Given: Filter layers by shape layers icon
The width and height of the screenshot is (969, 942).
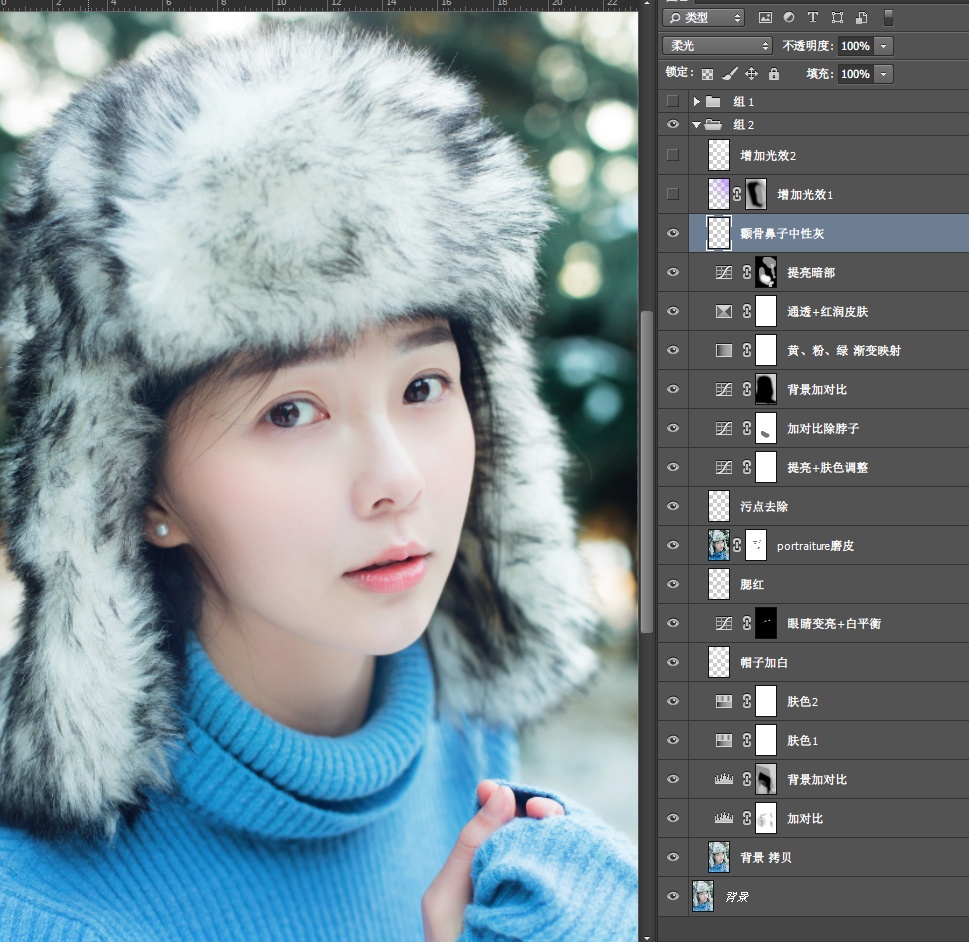Looking at the screenshot, I should pyautogui.click(x=837, y=17).
